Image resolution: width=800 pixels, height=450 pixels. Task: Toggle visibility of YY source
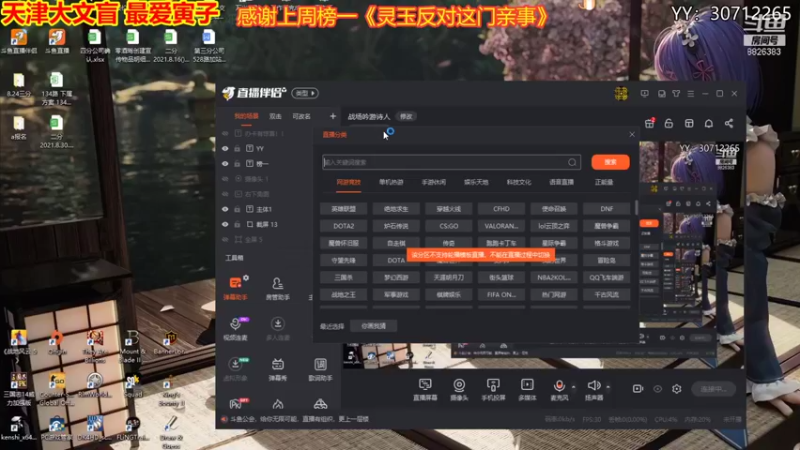pos(225,148)
